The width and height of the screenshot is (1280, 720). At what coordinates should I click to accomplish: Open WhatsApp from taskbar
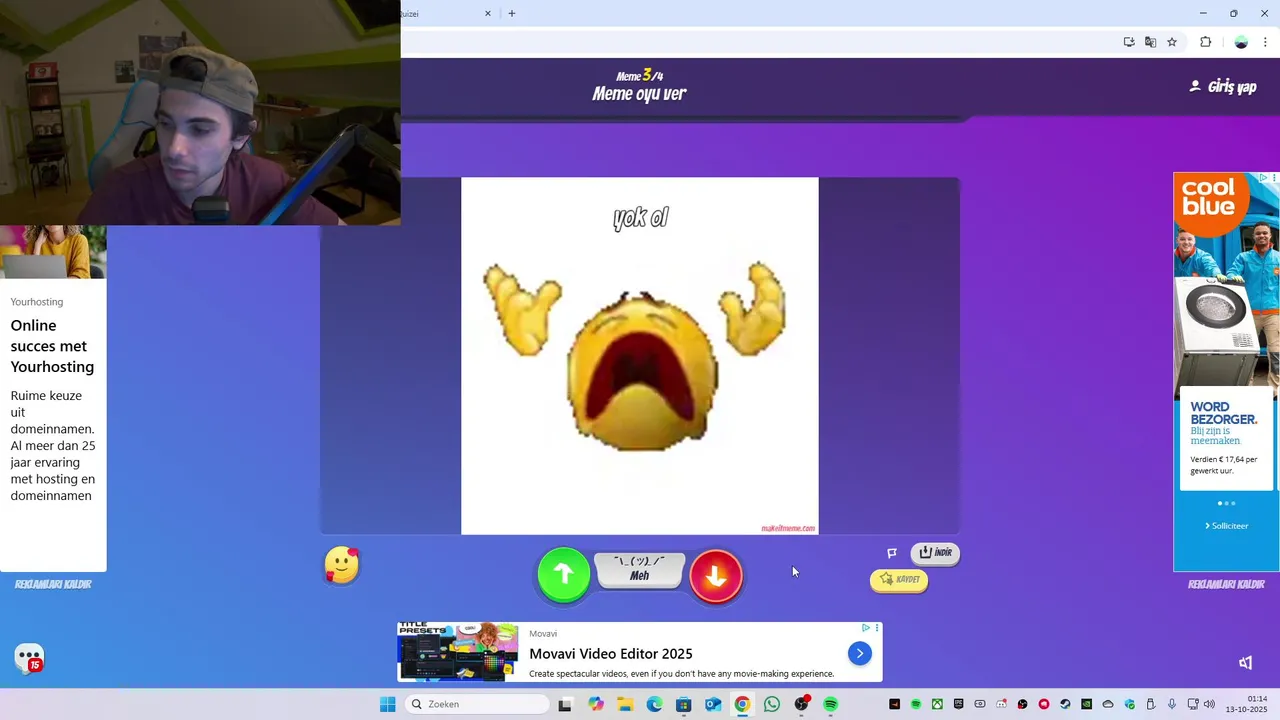[x=772, y=704]
